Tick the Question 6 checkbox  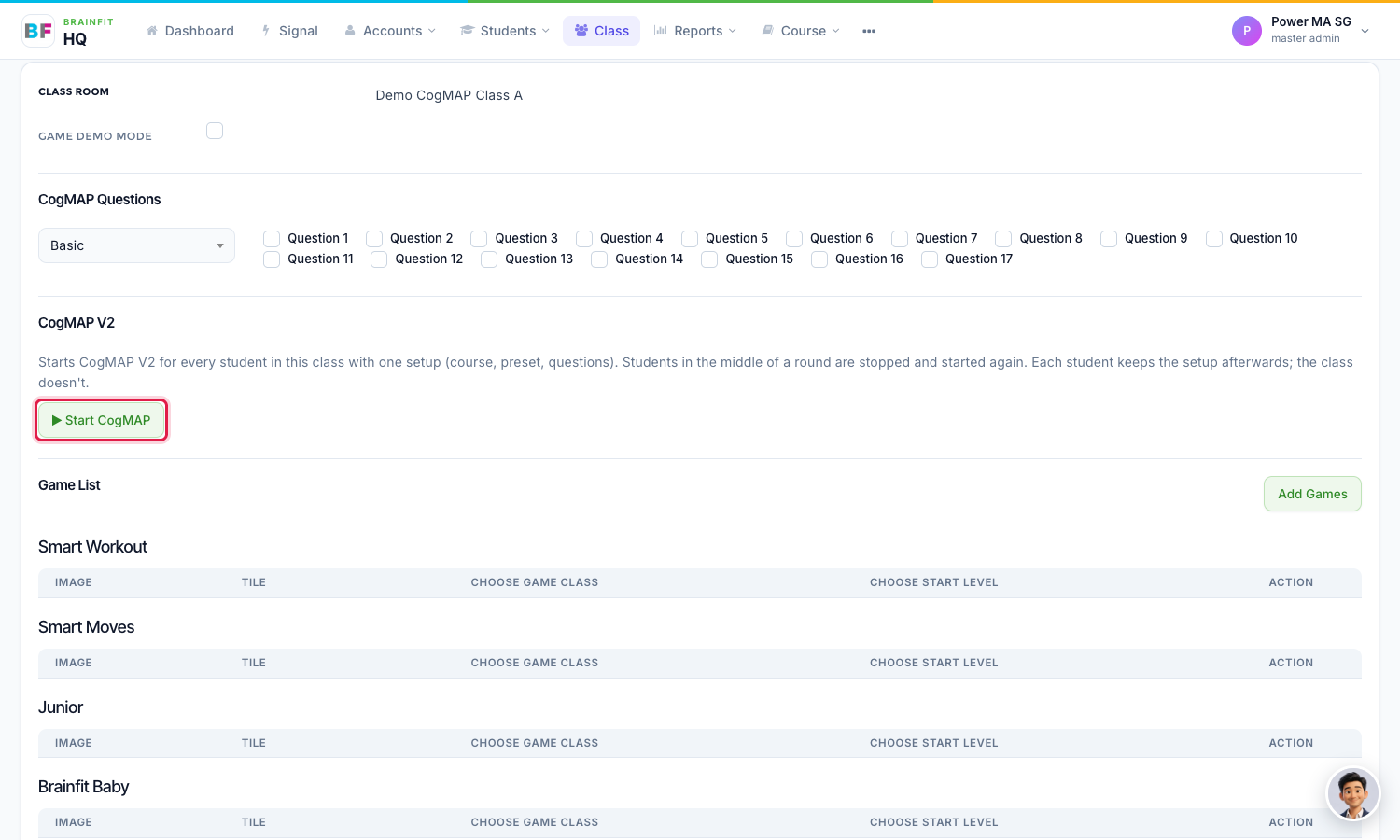pos(794,239)
